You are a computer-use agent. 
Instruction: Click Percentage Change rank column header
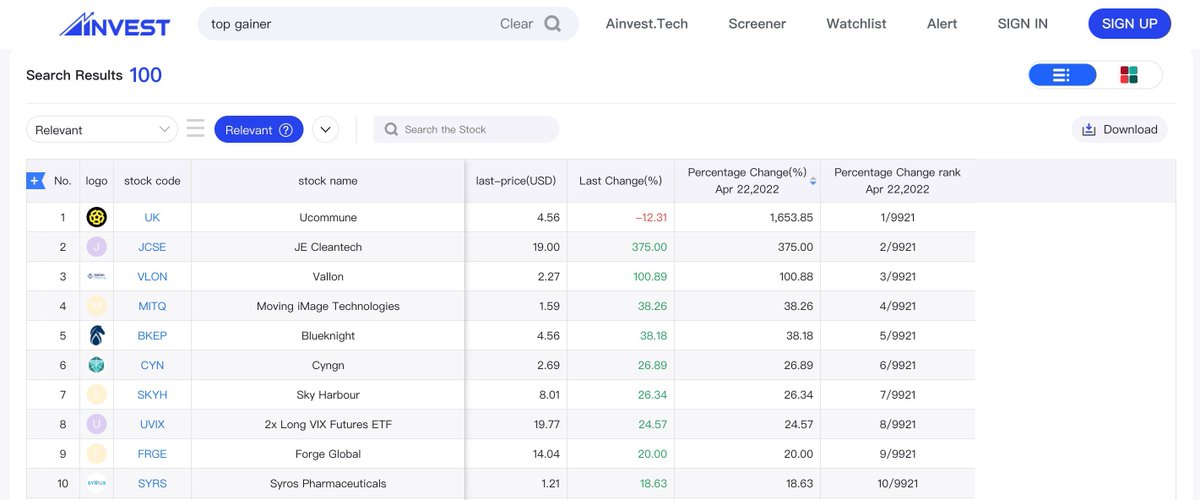click(897, 181)
